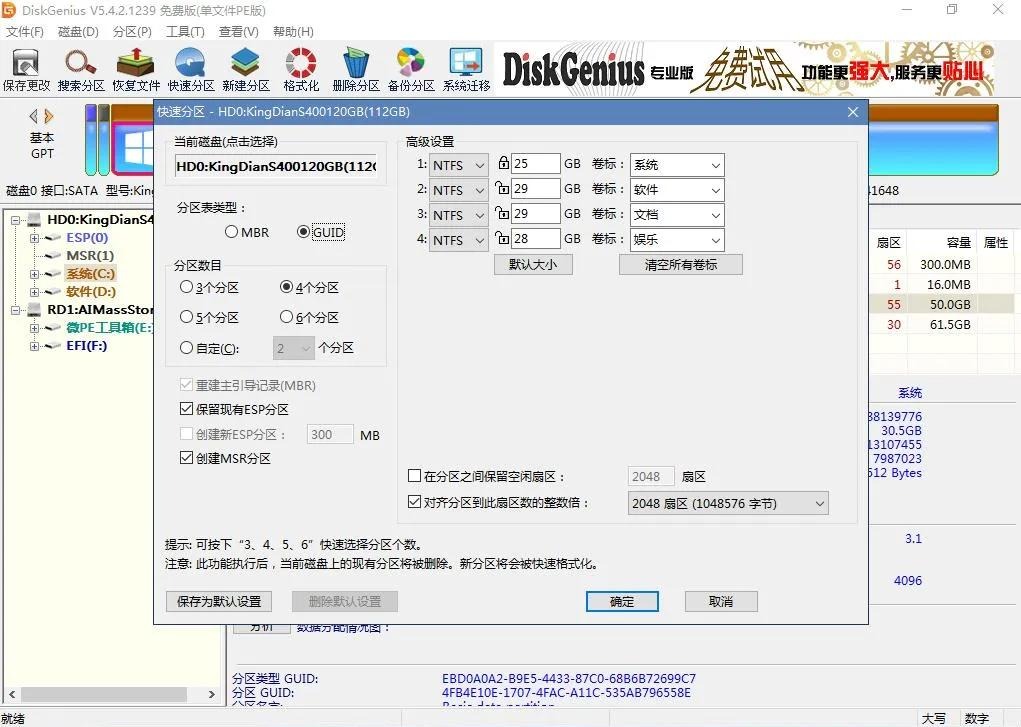Select 软件(D:) in the disk tree

[x=91, y=291]
